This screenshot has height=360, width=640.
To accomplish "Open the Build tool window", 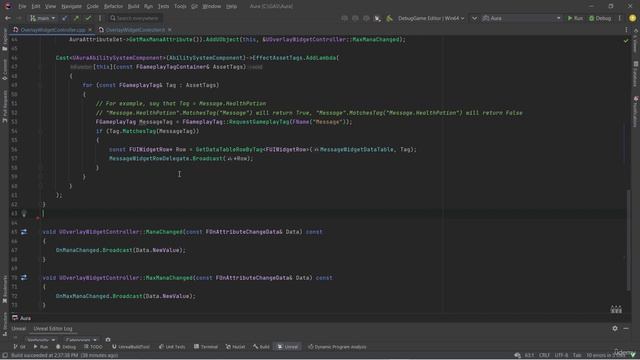I will coord(261,347).
